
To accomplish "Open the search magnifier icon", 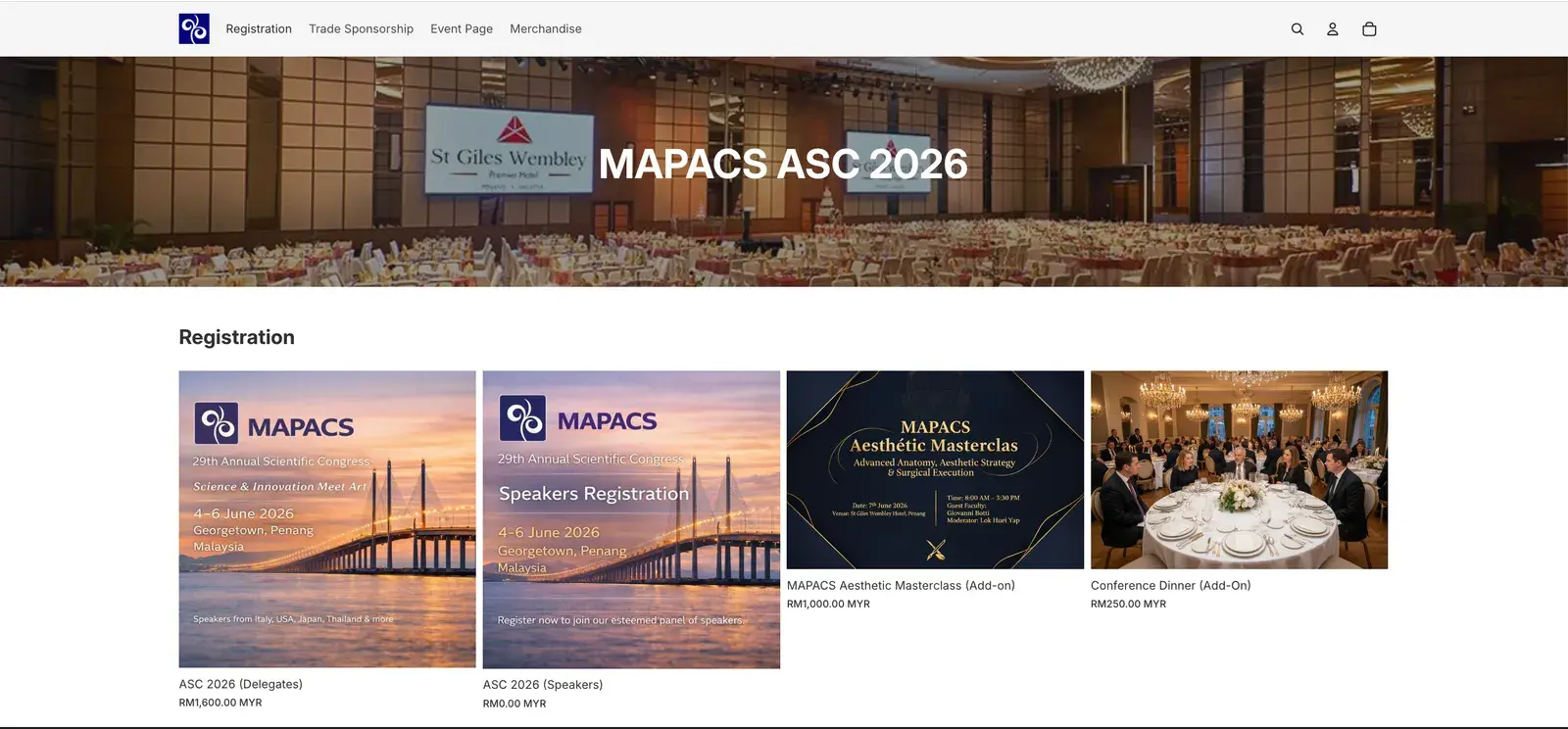I will pyautogui.click(x=1297, y=29).
